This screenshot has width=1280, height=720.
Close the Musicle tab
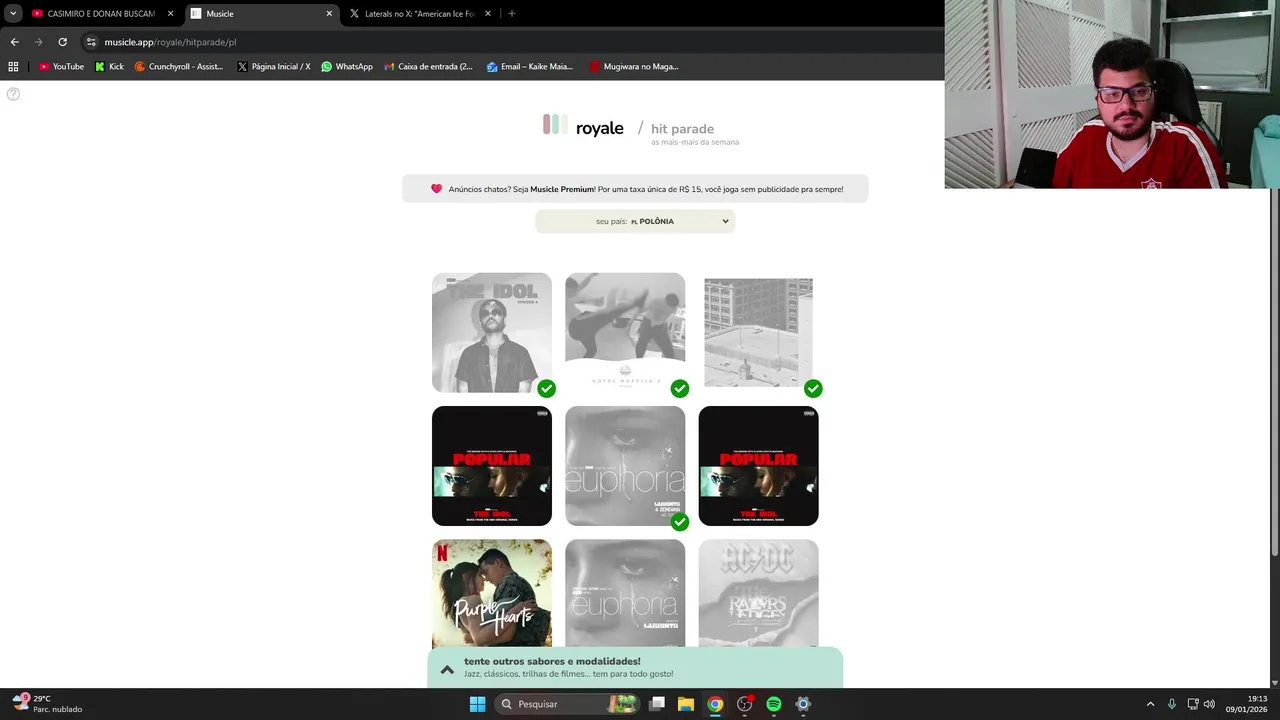tap(329, 14)
